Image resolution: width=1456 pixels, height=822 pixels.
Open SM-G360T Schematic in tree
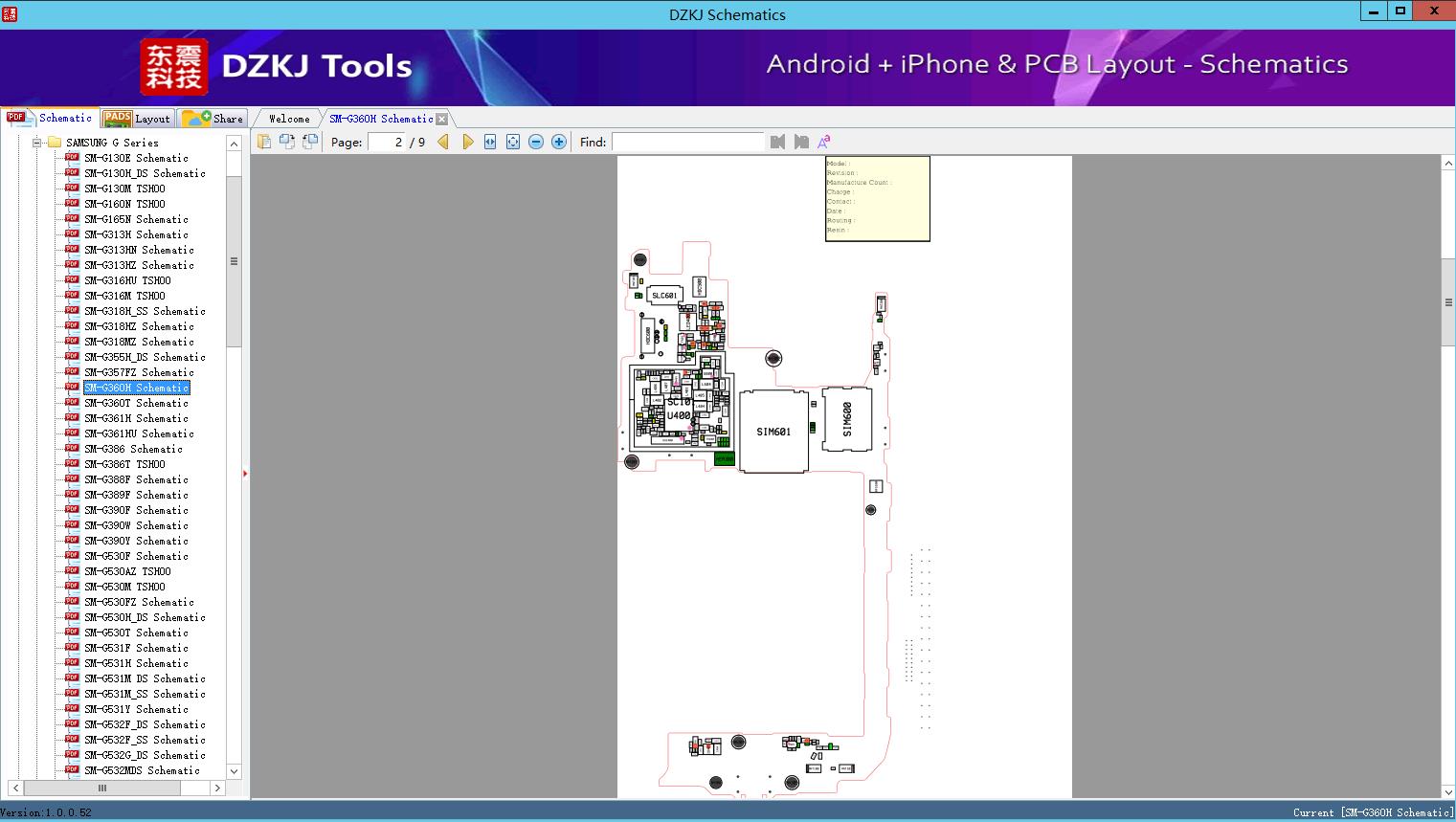click(136, 403)
